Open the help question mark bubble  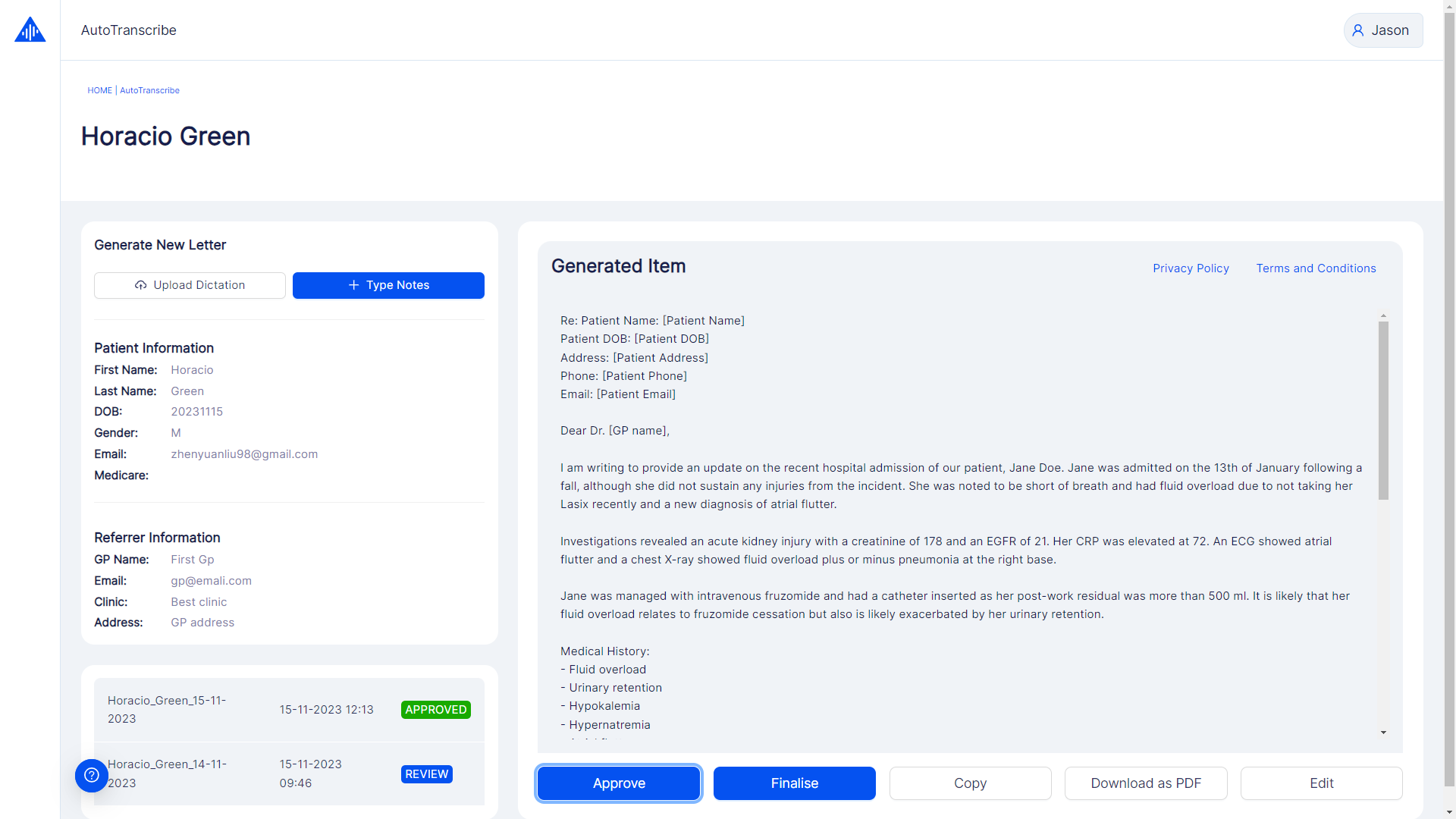[92, 775]
